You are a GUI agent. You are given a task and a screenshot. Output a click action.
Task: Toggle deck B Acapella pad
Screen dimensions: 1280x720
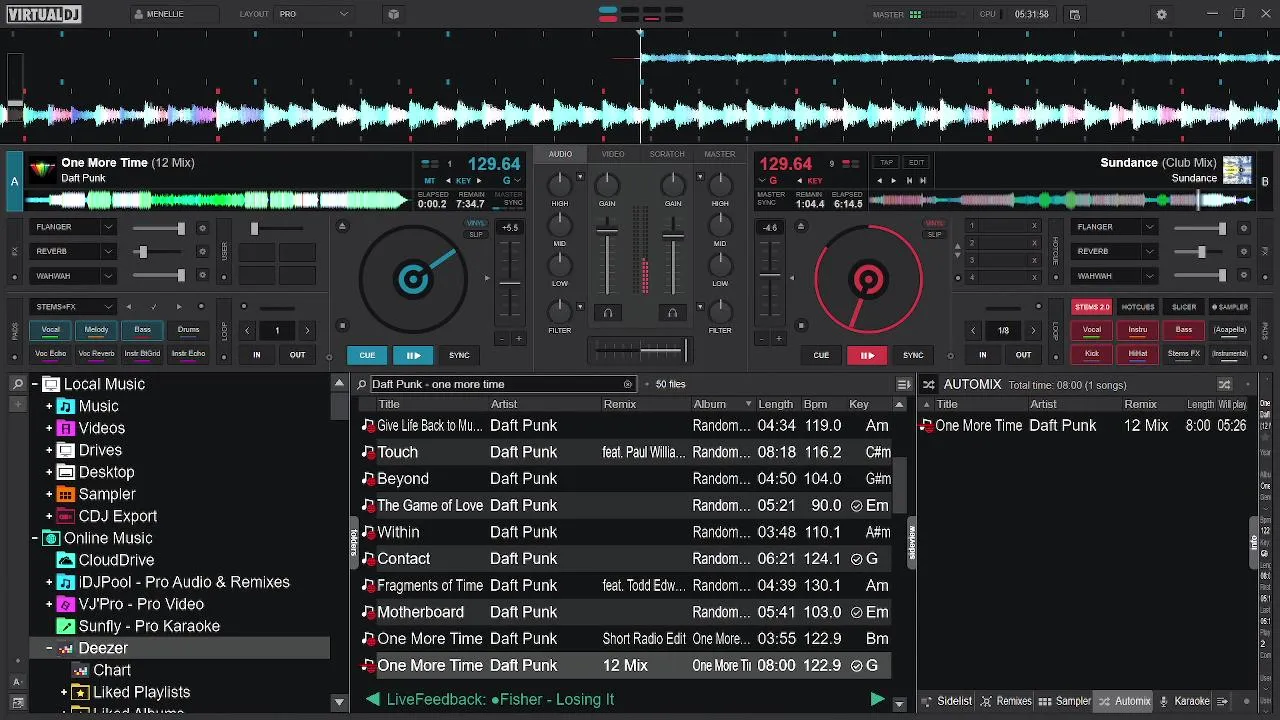1230,330
